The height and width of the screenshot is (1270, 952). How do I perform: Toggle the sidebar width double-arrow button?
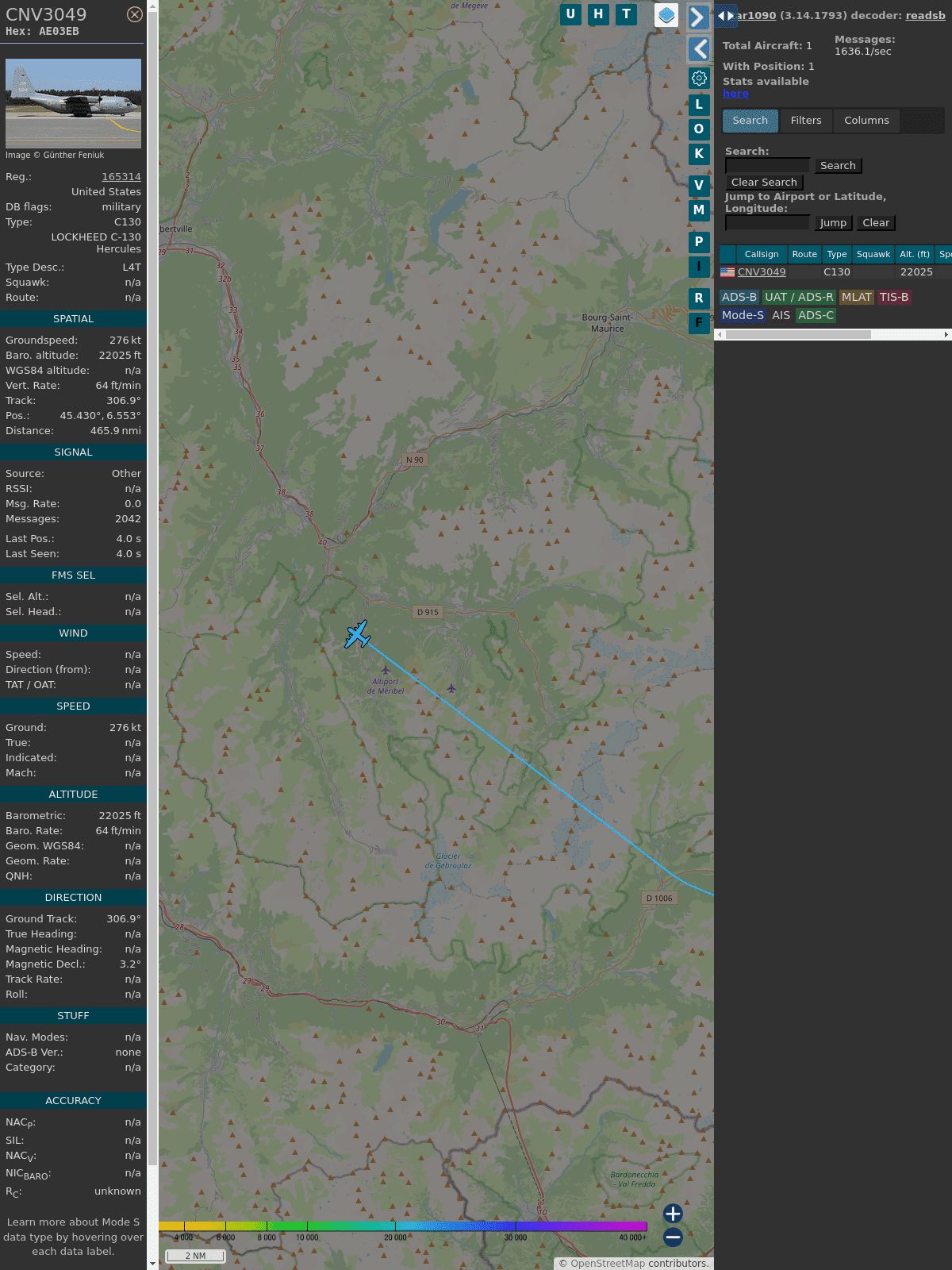pos(725,16)
